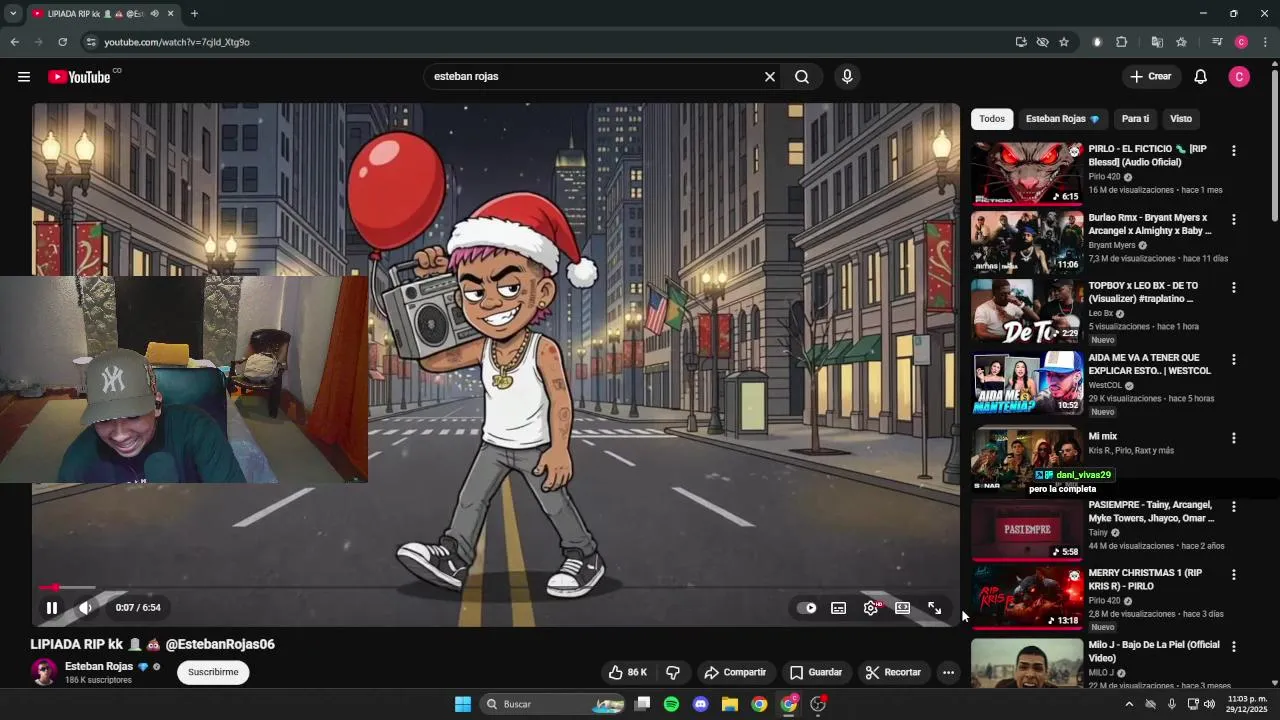Open options for Burlao Rmx video

tap(1233, 219)
